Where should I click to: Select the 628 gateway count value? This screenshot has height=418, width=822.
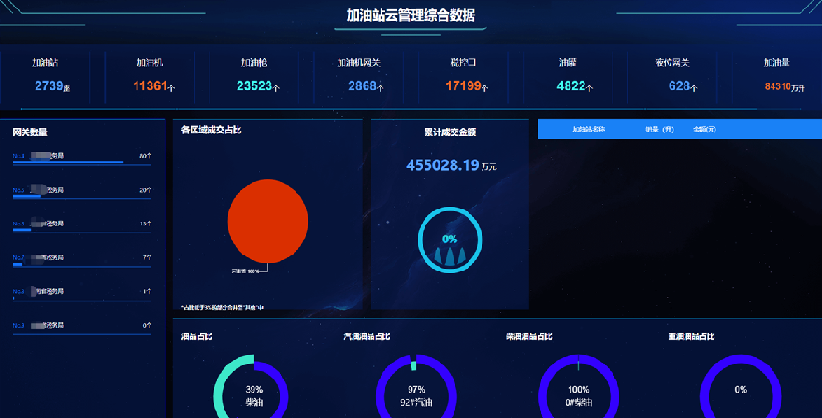[679, 85]
